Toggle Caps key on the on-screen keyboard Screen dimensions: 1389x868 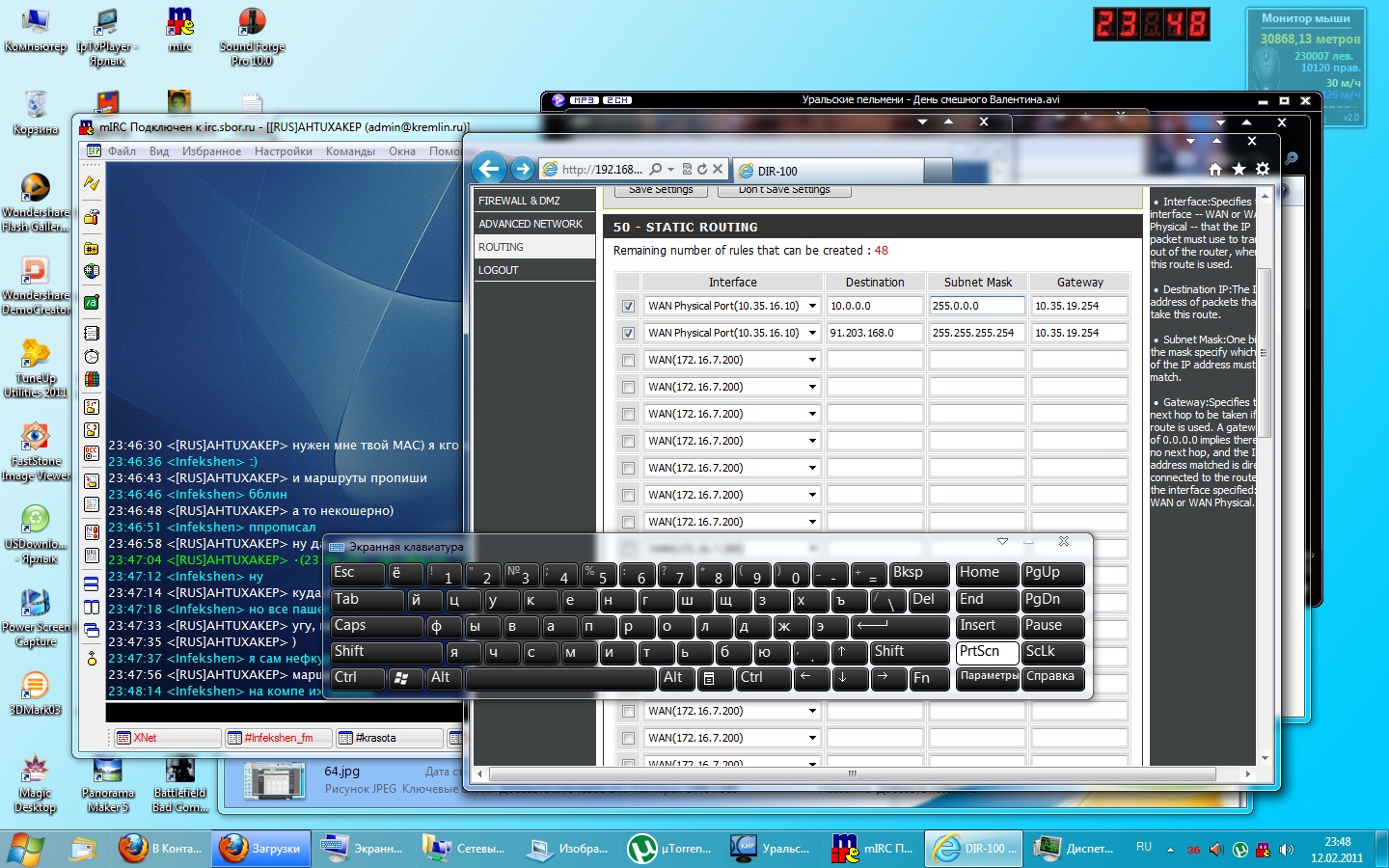[x=376, y=626]
